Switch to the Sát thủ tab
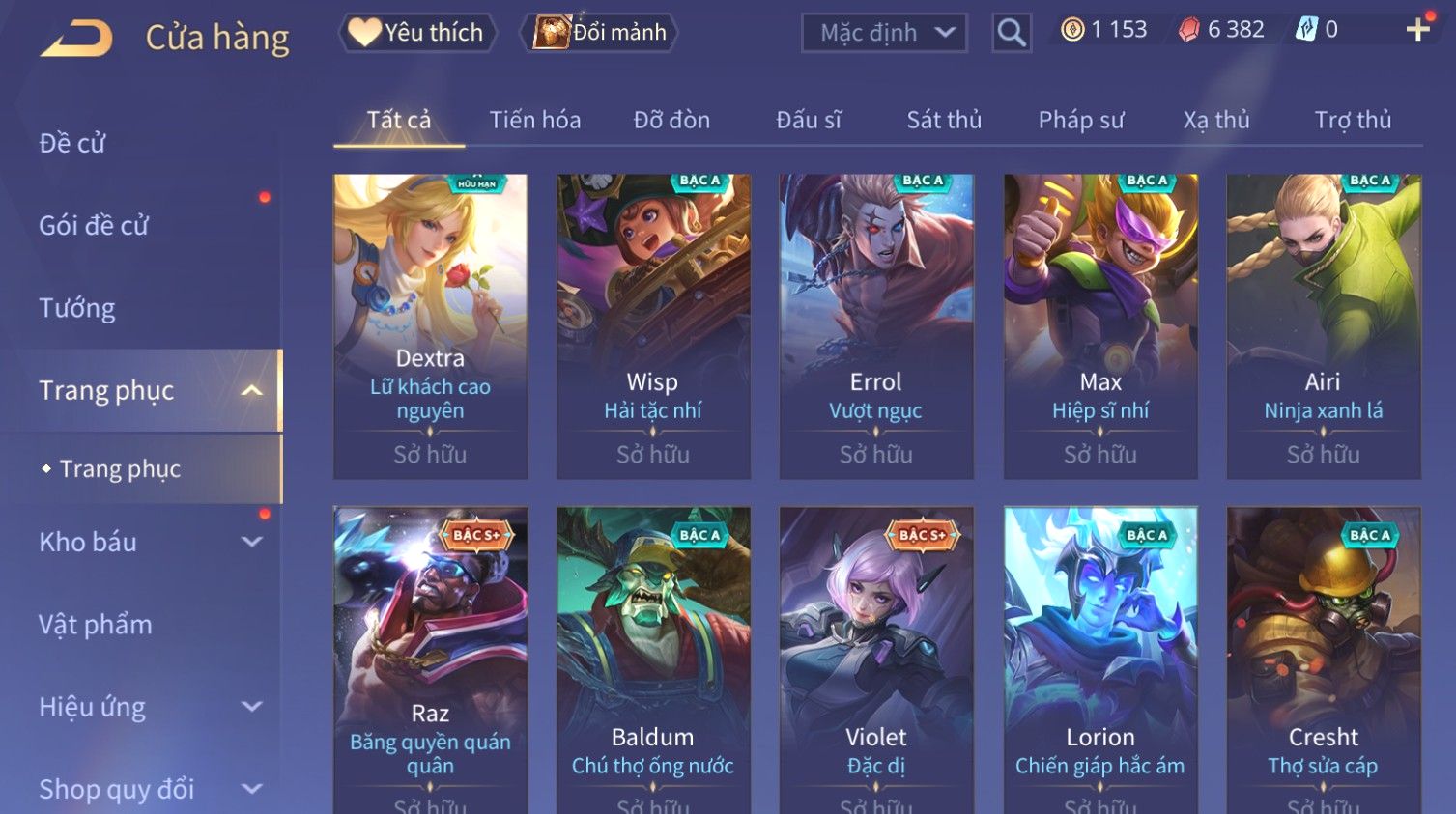The image size is (1456, 814). 944,120
